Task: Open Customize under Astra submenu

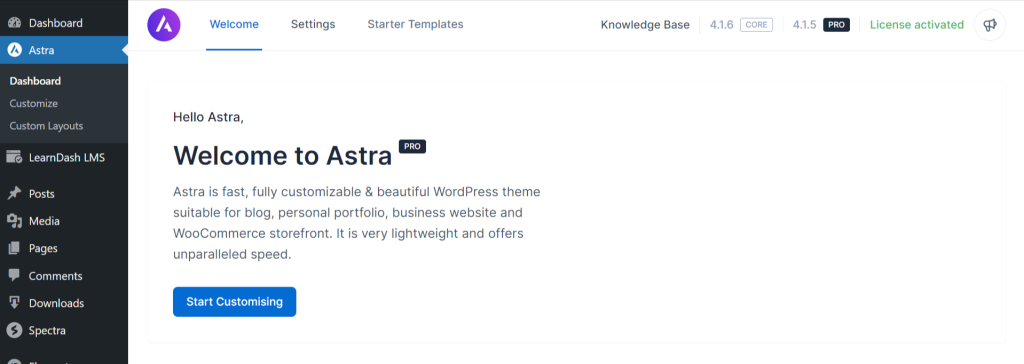Action: pos(33,103)
